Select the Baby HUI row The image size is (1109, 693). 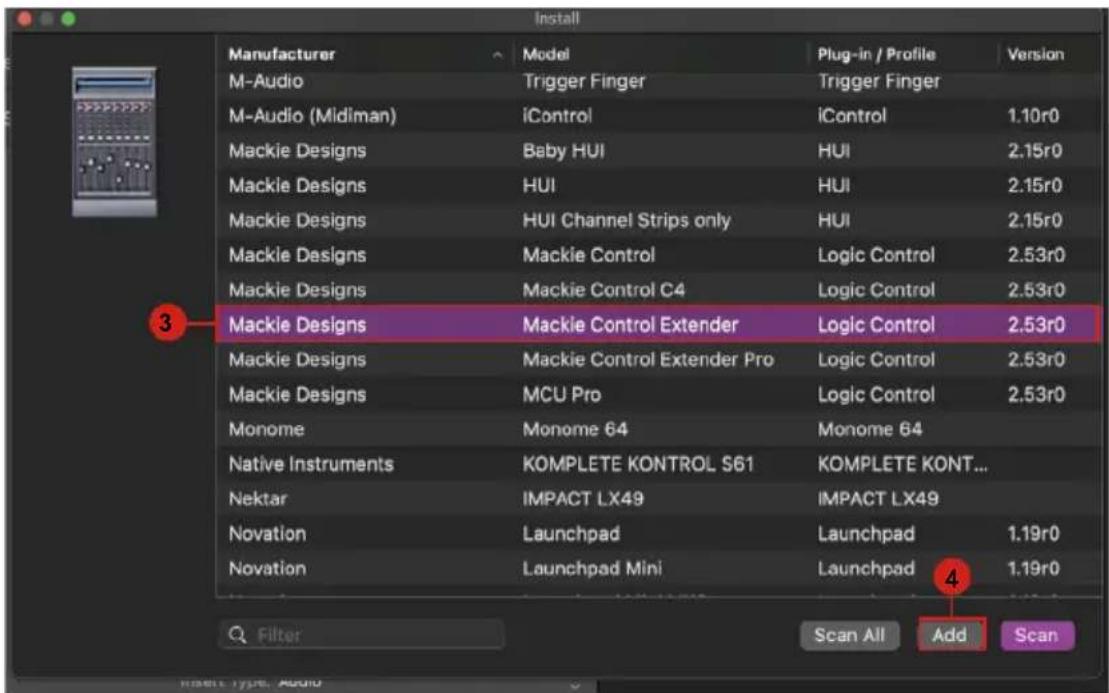[x=658, y=151]
